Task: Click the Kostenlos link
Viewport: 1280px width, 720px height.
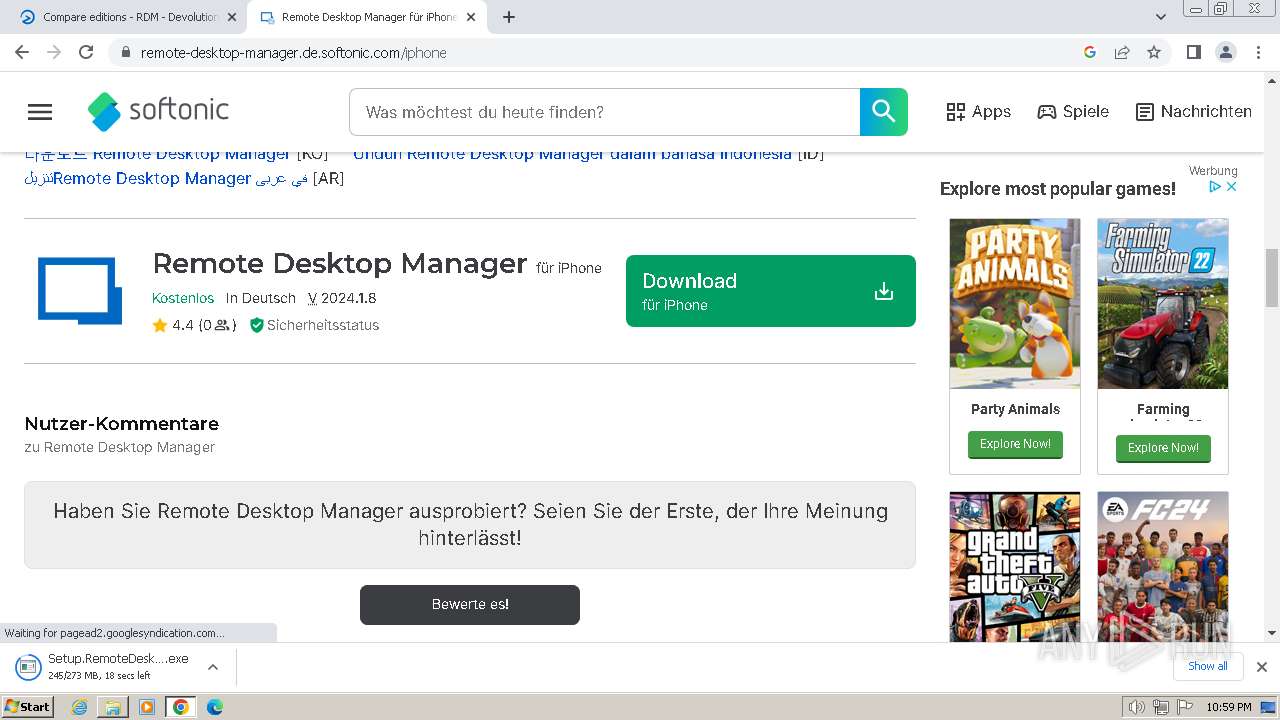Action: click(x=183, y=298)
